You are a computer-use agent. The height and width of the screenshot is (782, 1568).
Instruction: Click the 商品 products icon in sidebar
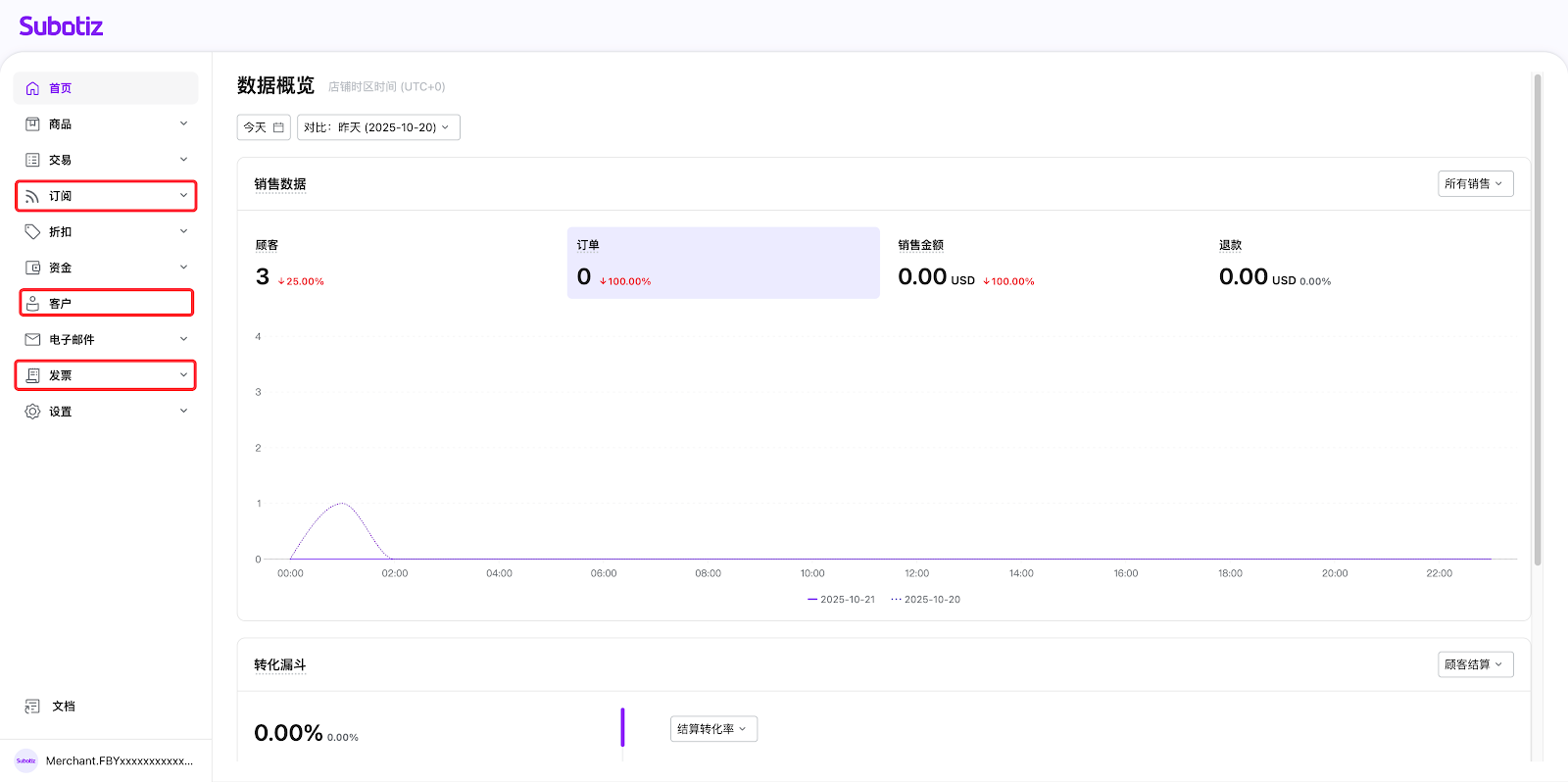point(32,124)
